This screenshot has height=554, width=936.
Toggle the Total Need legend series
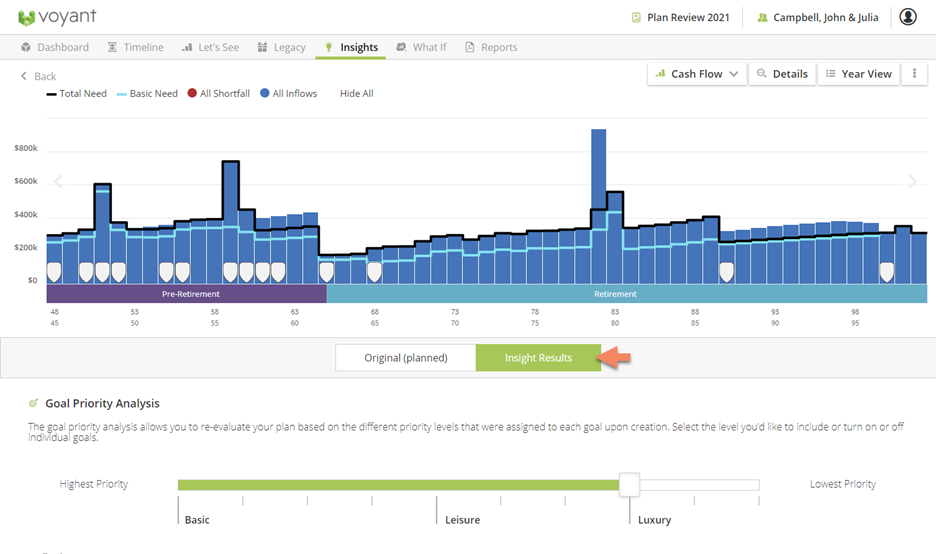[77, 94]
